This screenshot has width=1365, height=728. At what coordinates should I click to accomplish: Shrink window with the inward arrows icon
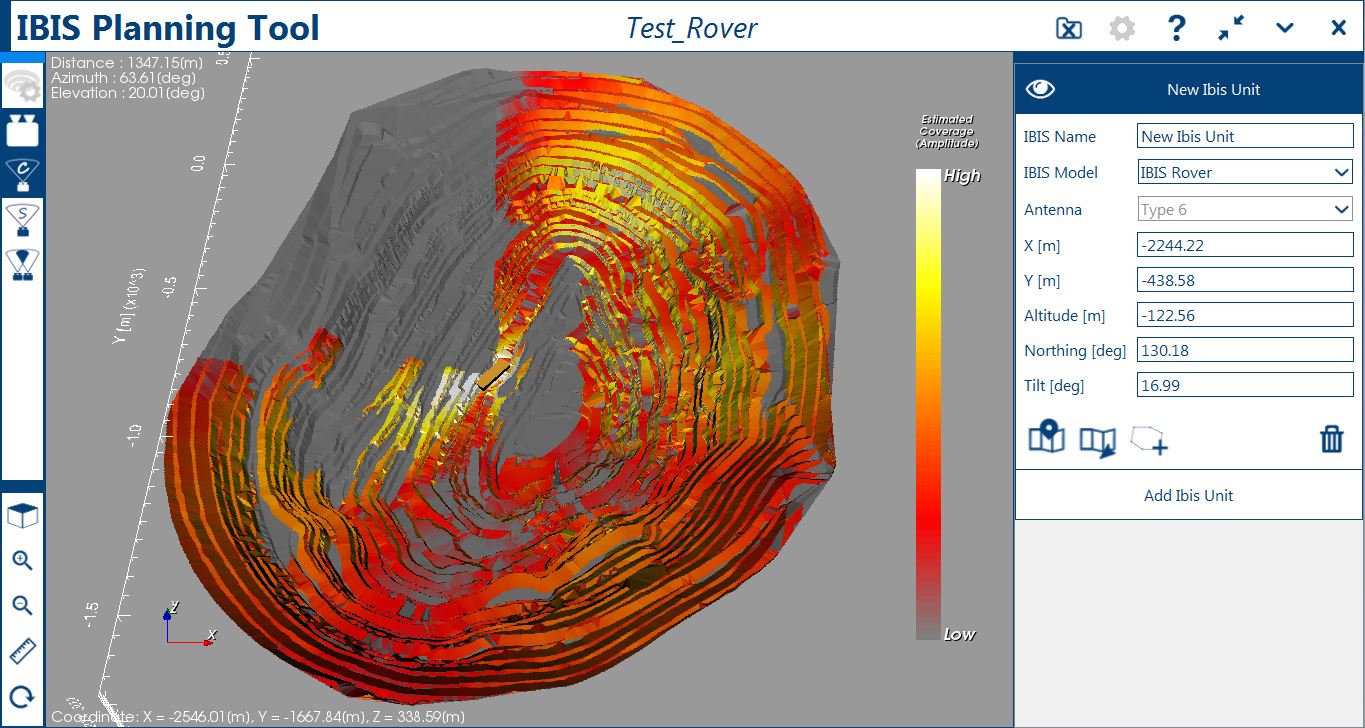coord(1231,28)
